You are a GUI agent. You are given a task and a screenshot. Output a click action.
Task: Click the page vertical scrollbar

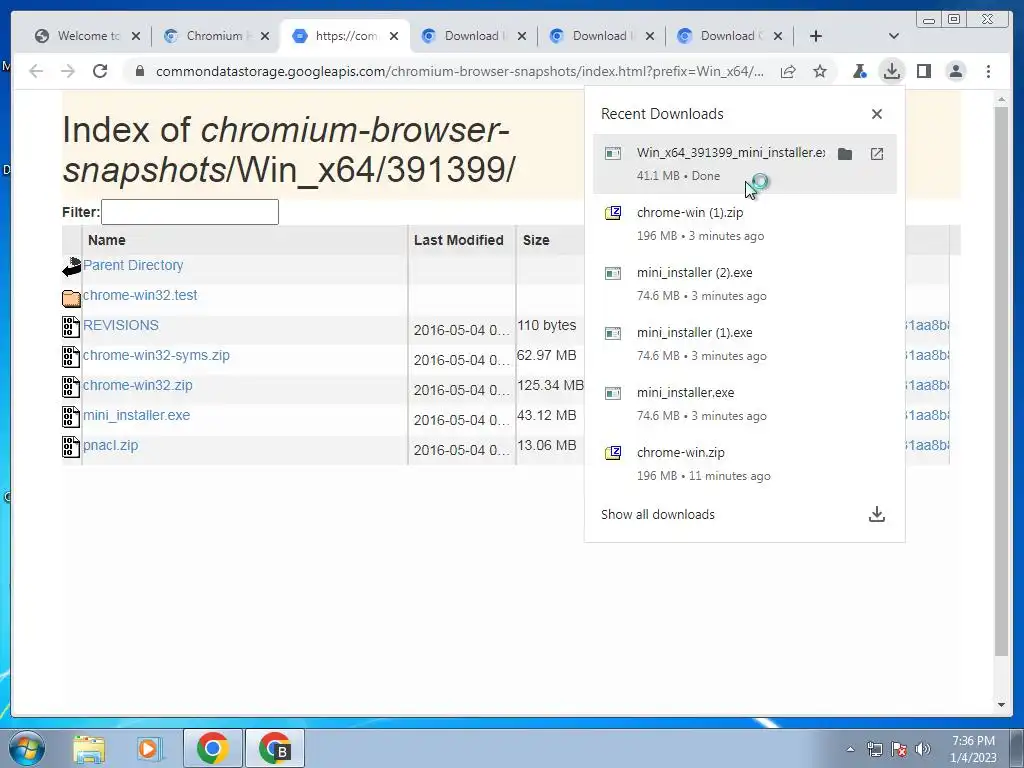tap(1001, 382)
